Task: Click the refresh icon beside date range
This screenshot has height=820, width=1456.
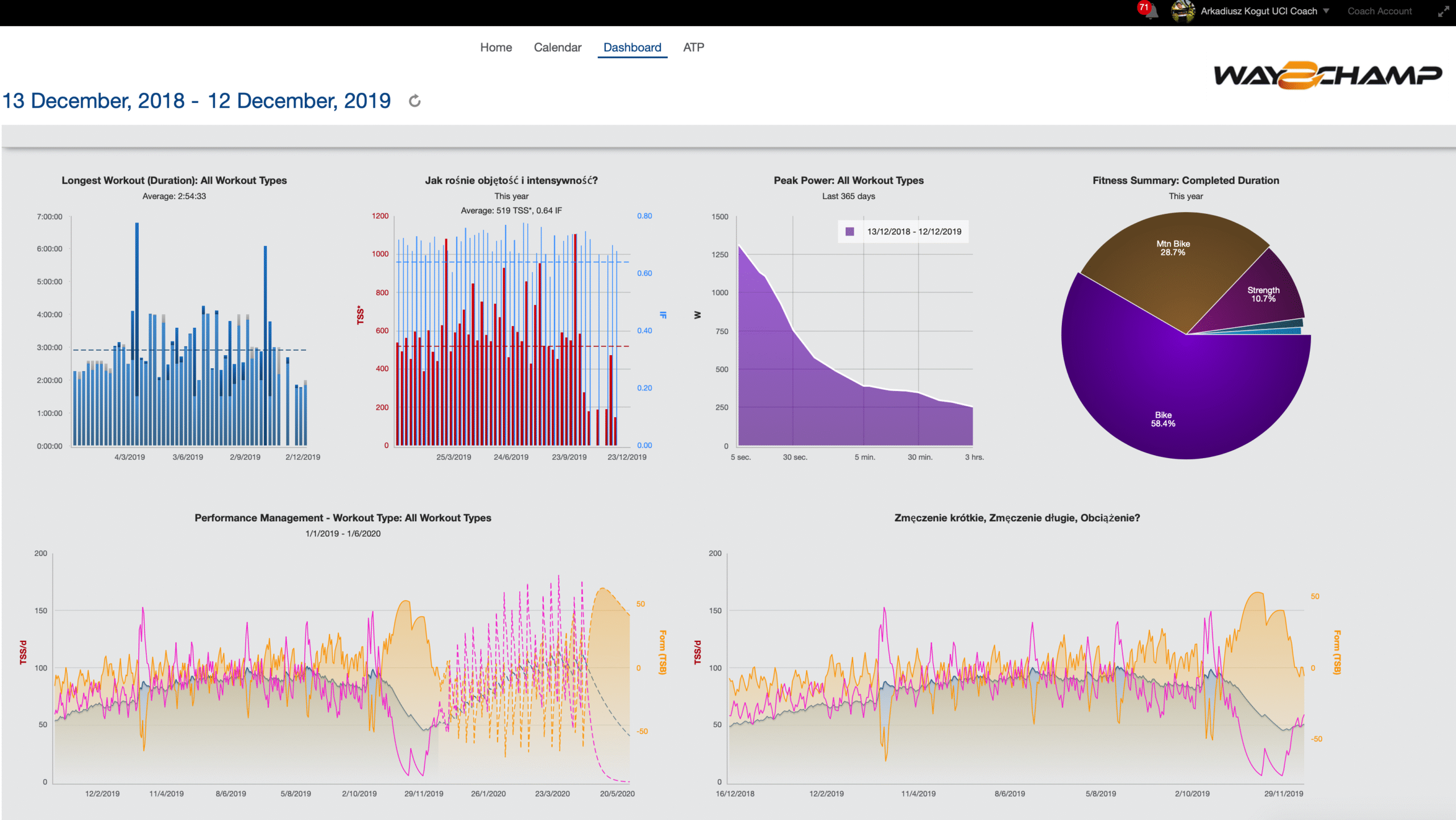Action: [415, 101]
